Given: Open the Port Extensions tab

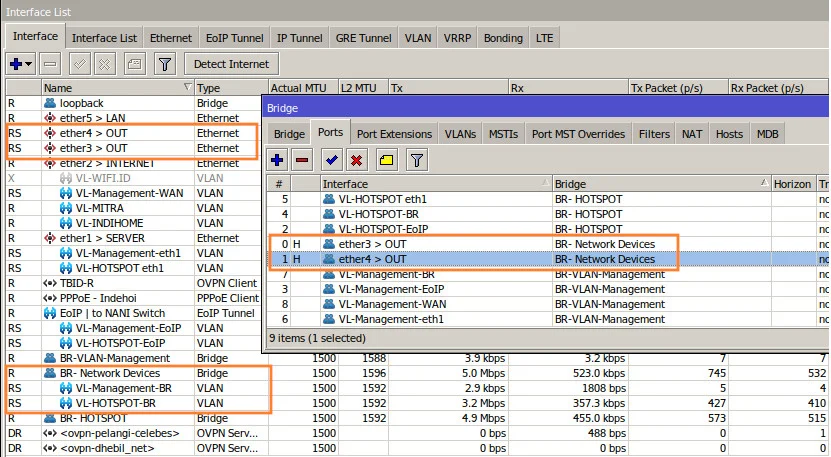Looking at the screenshot, I should 394,134.
